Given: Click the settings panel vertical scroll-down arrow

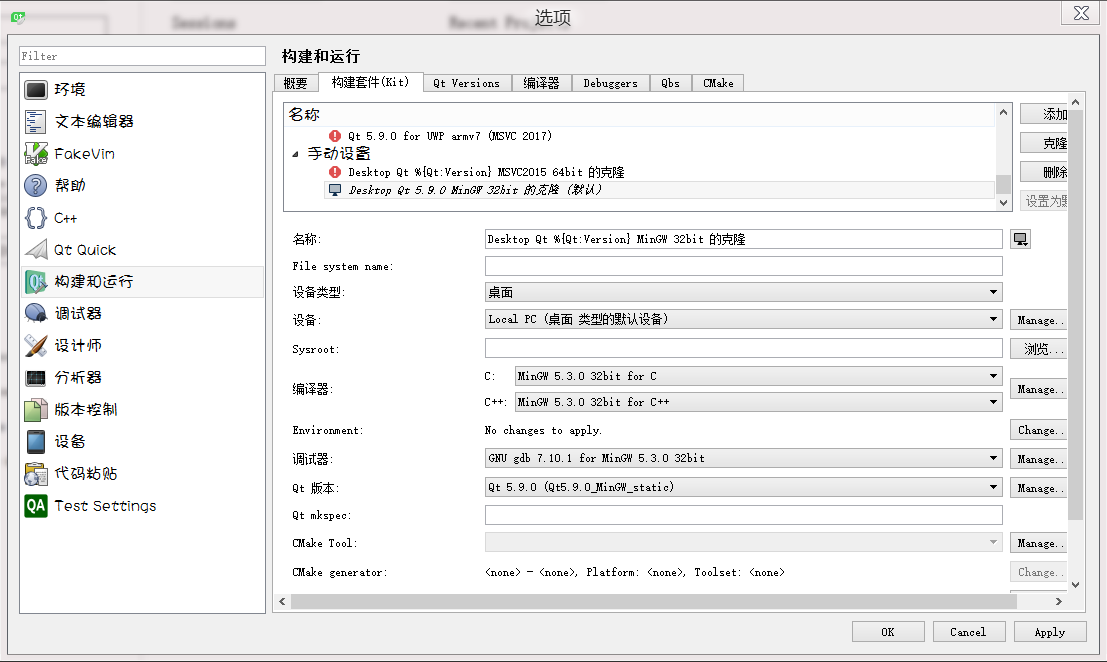Looking at the screenshot, I should pyautogui.click(x=1075, y=584).
